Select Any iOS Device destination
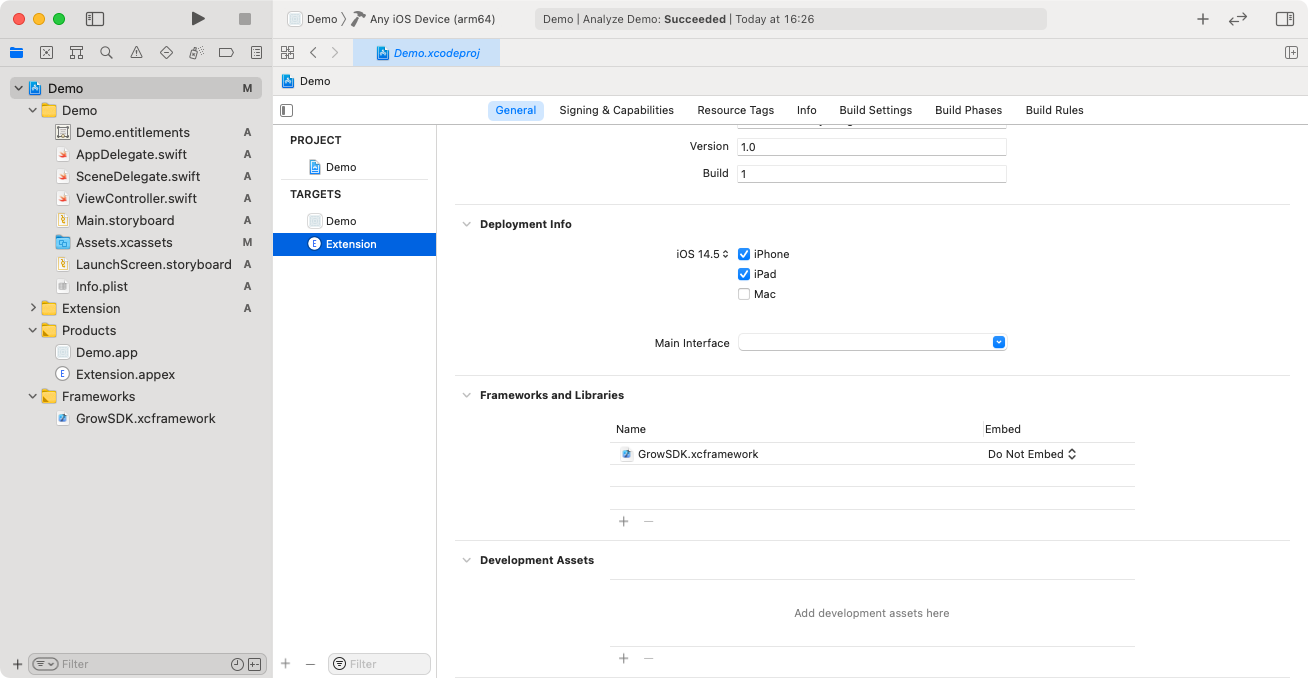The image size is (1308, 678). (423, 19)
